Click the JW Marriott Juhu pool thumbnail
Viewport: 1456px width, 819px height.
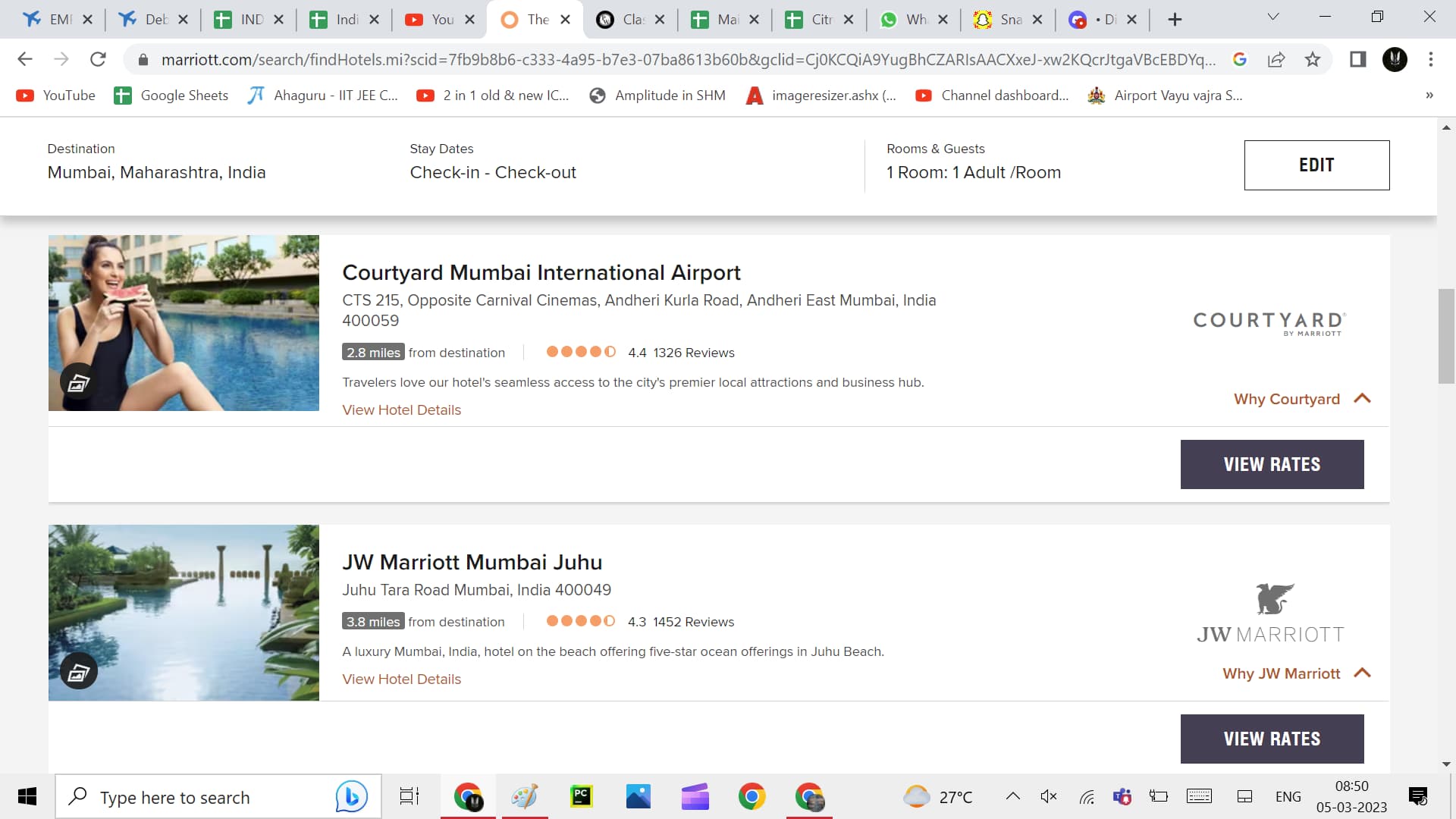tap(184, 613)
